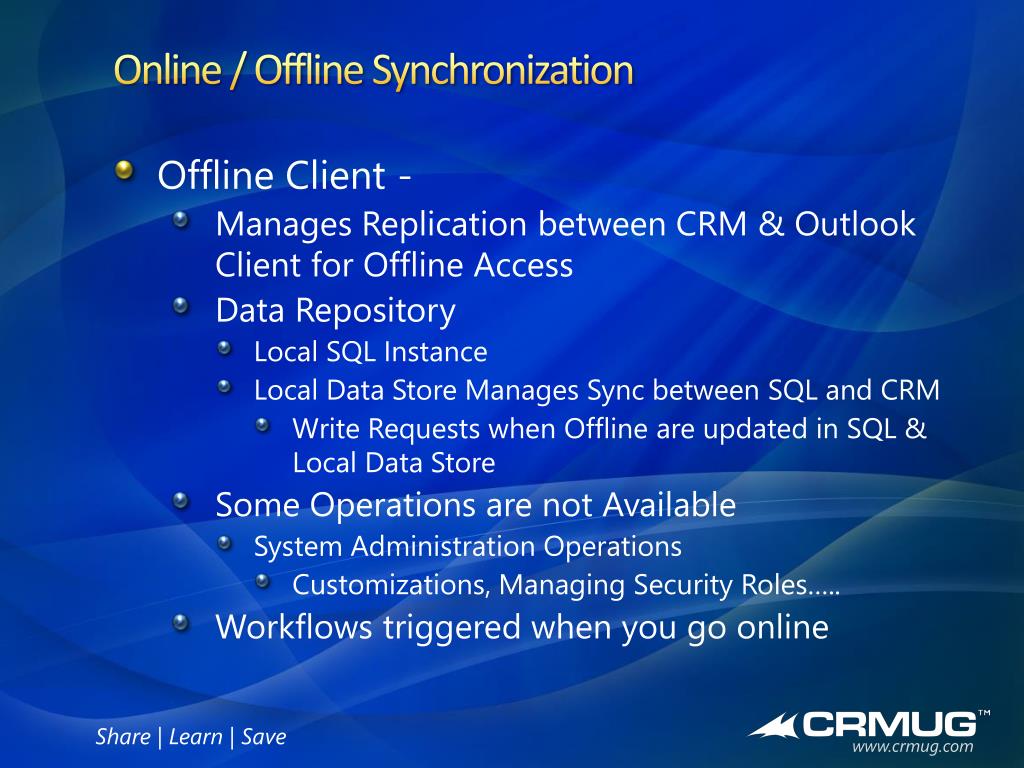The height and width of the screenshot is (768, 1024).
Task: Select "Some Operations are not Available" text
Action: pos(475,505)
